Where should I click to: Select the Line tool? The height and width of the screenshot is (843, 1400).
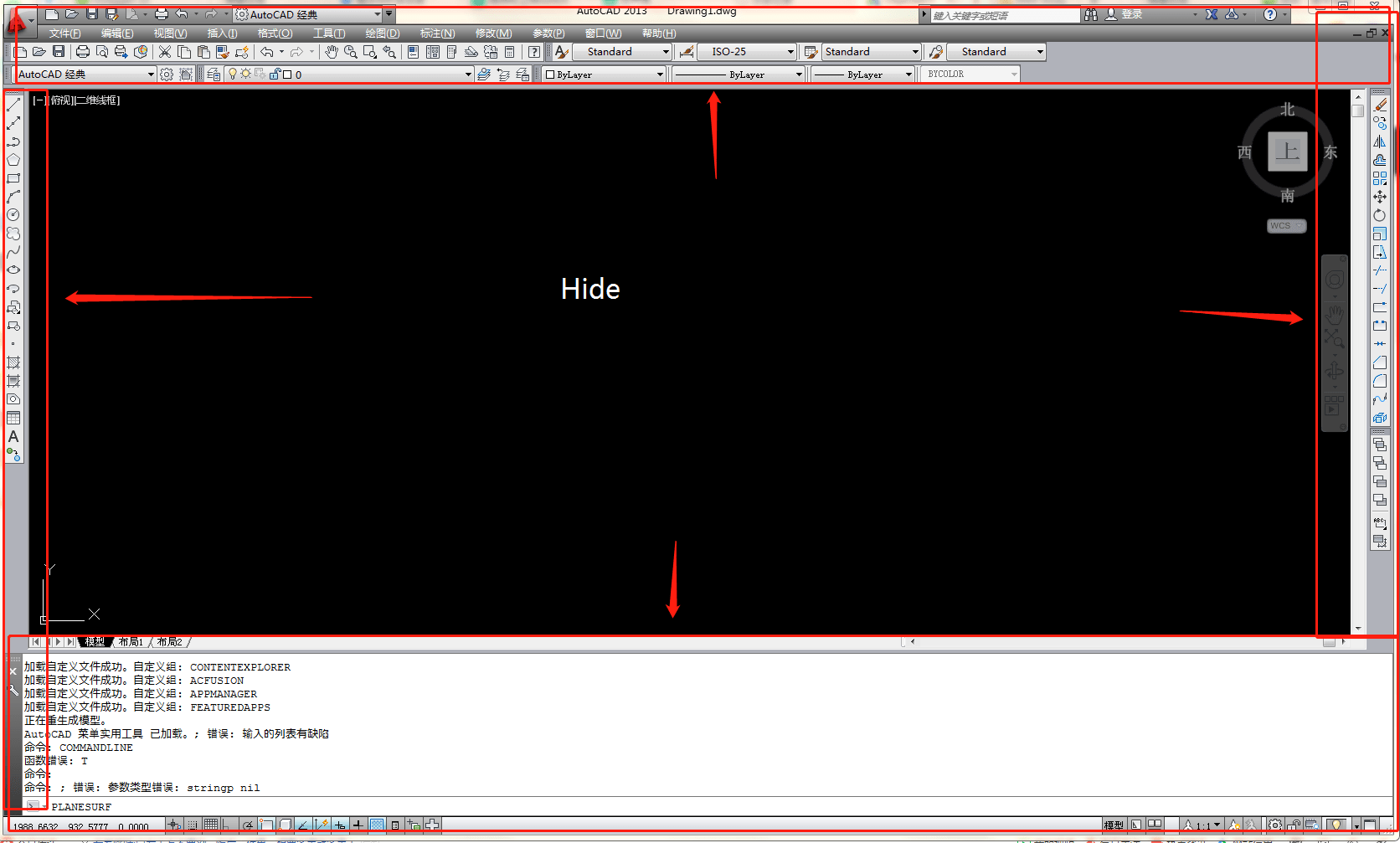(x=13, y=104)
